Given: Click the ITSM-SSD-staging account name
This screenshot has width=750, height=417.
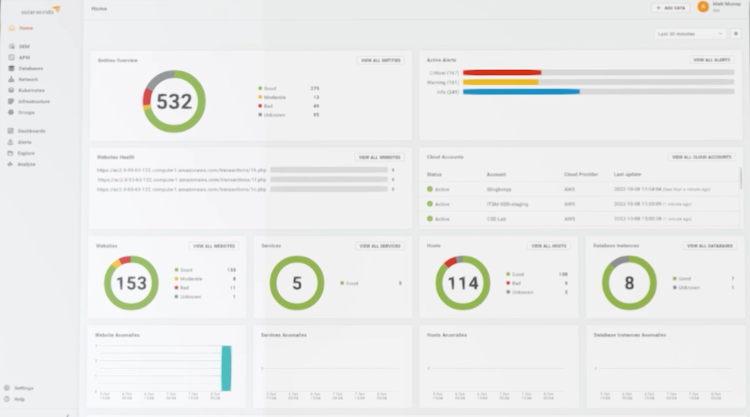Looking at the screenshot, I should 507,204.
